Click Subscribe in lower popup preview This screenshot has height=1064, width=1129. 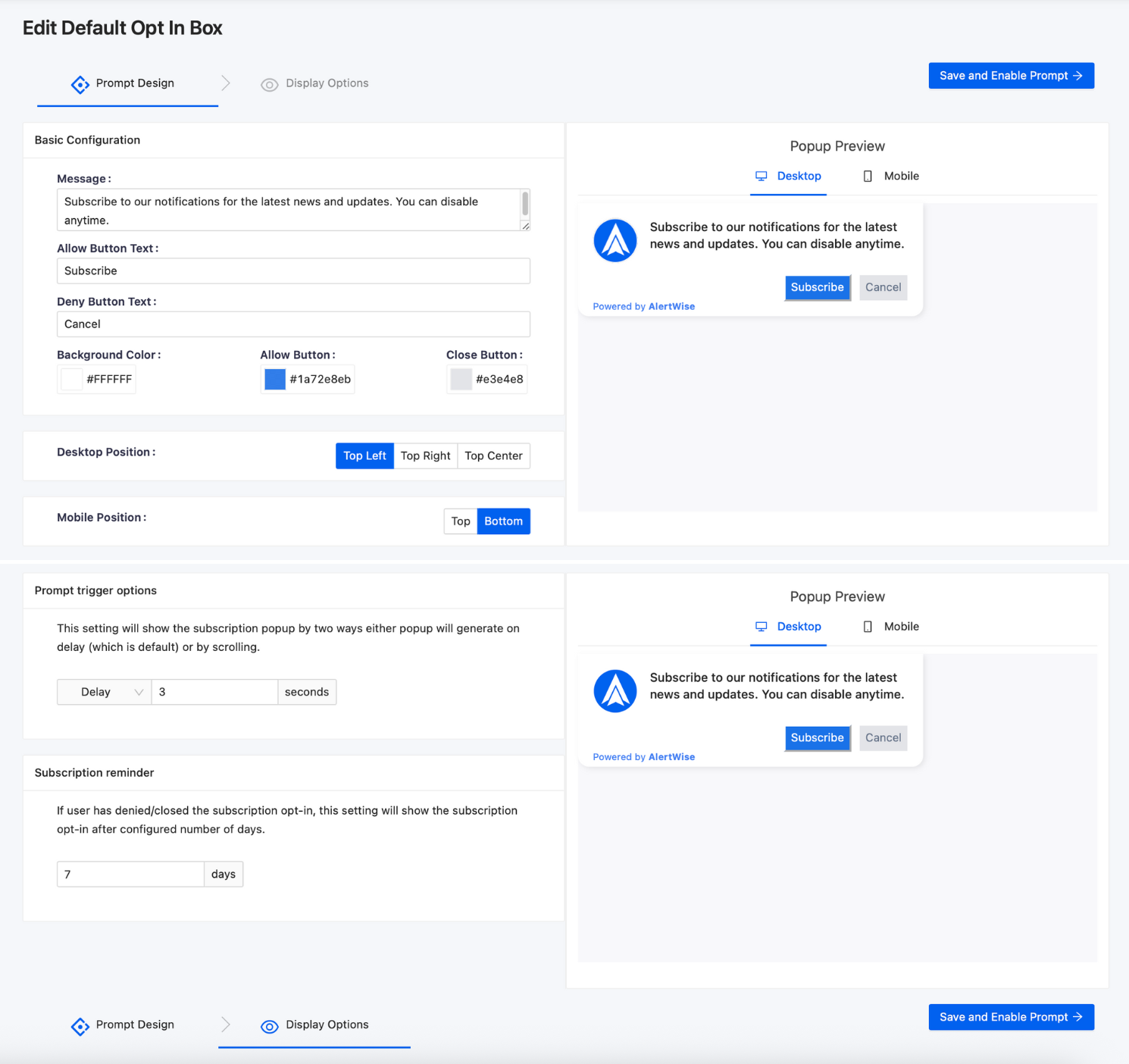(x=818, y=738)
